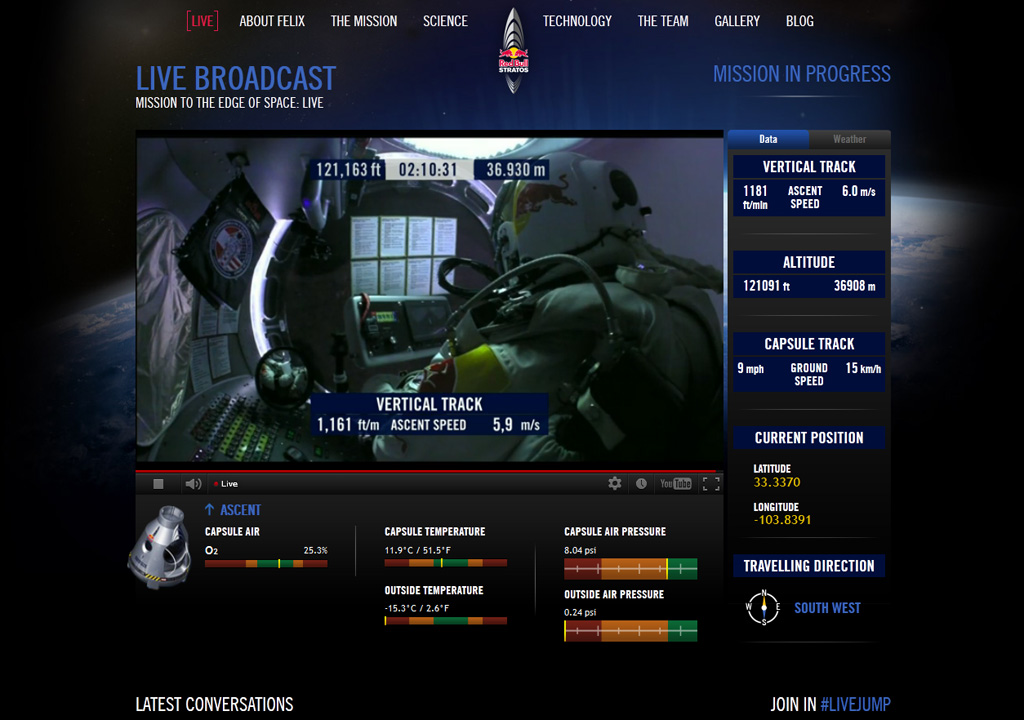This screenshot has height=720, width=1024.
Task: Click the Vertical Track panel header
Action: point(808,167)
